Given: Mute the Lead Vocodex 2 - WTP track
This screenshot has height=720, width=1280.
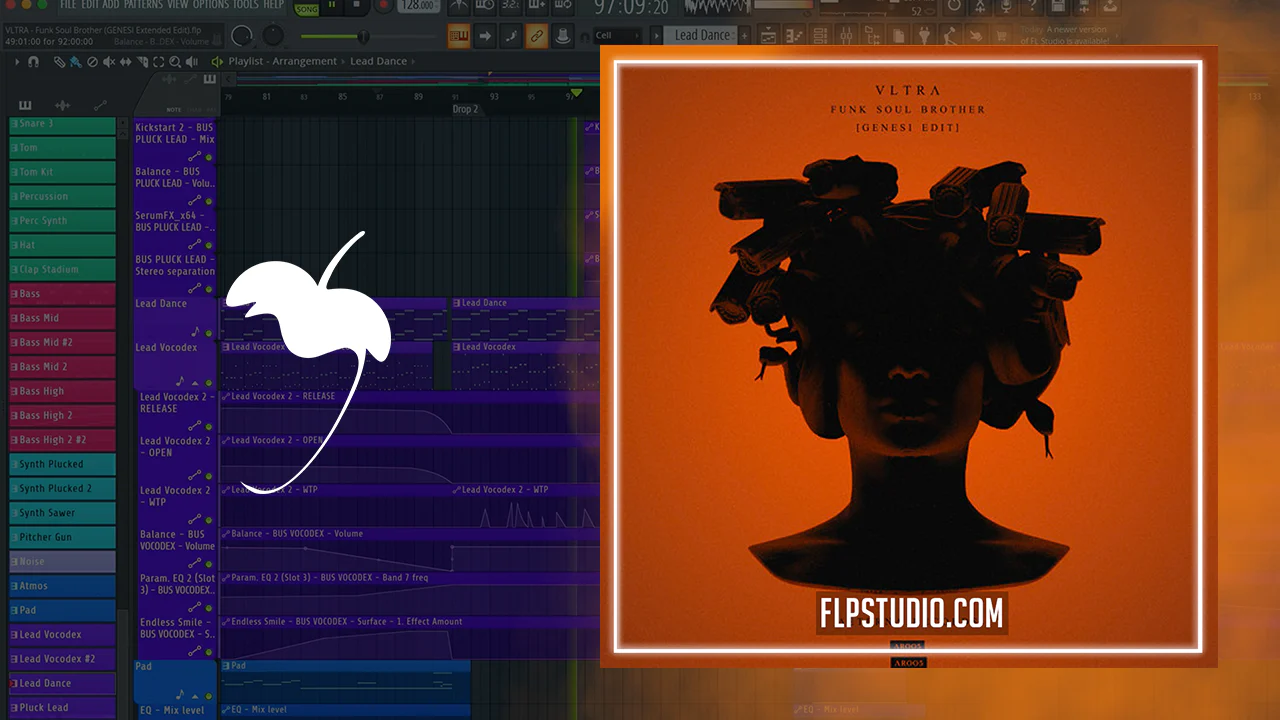Looking at the screenshot, I should click(209, 520).
